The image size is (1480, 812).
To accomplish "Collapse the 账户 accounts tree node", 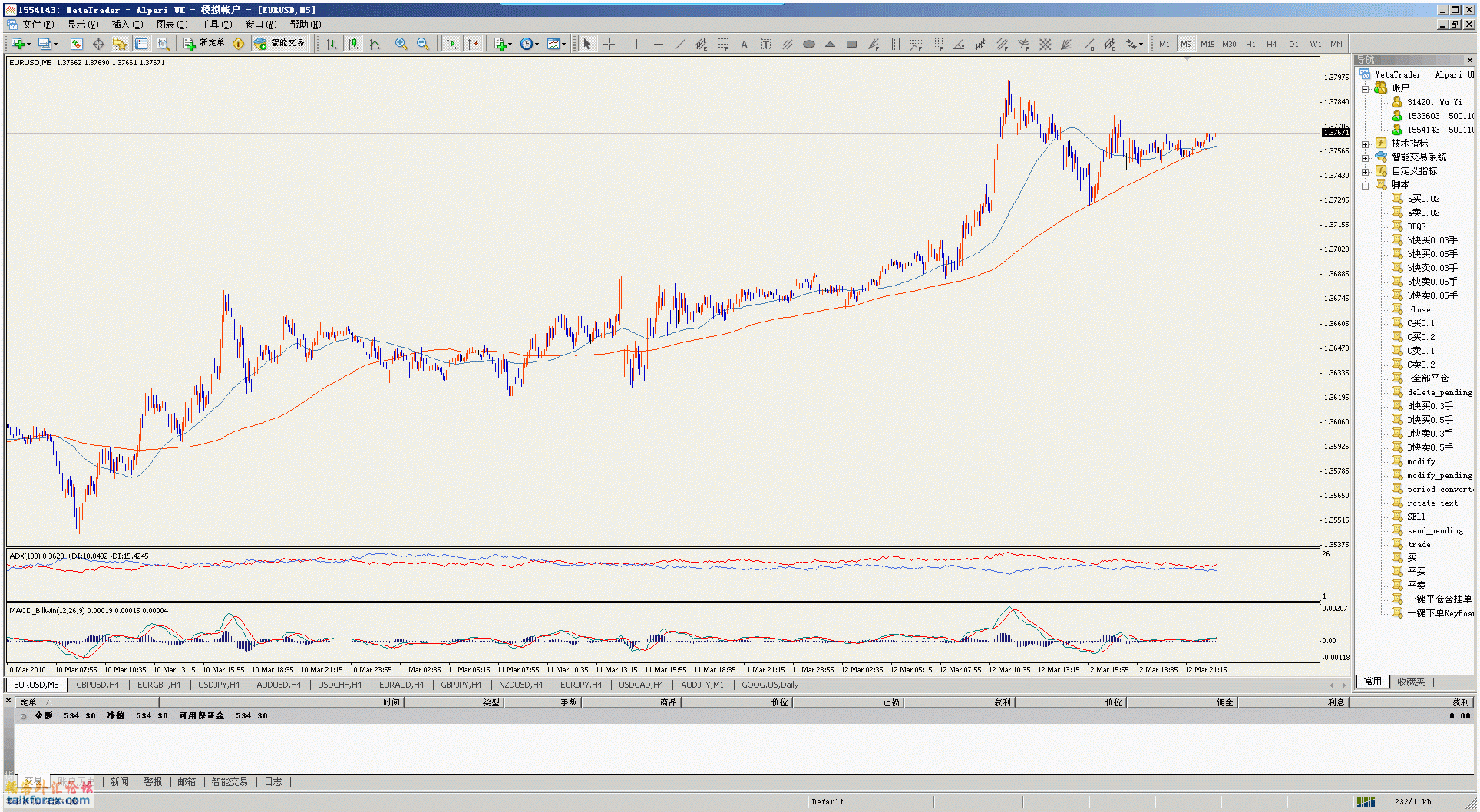I will click(x=1366, y=89).
